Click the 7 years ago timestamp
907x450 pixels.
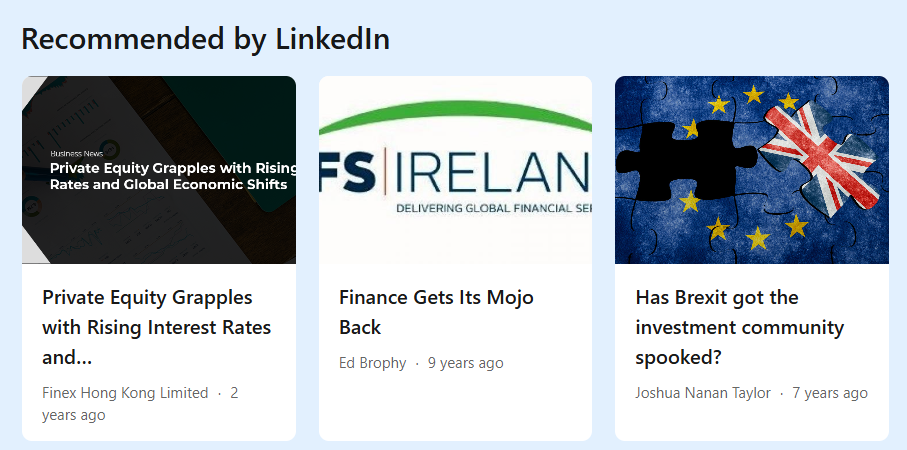click(x=830, y=393)
